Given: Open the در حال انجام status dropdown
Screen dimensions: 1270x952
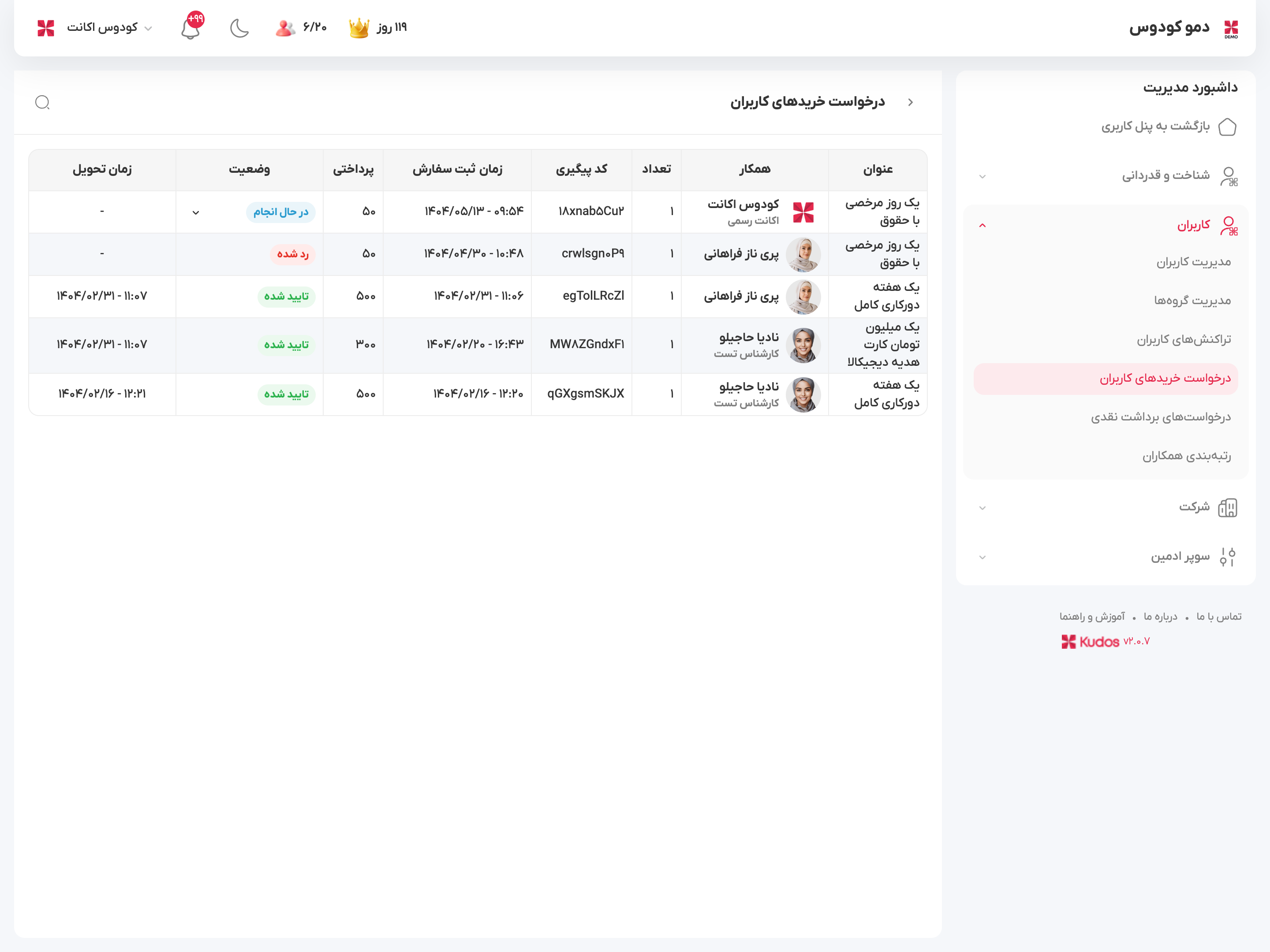Looking at the screenshot, I should click(196, 212).
